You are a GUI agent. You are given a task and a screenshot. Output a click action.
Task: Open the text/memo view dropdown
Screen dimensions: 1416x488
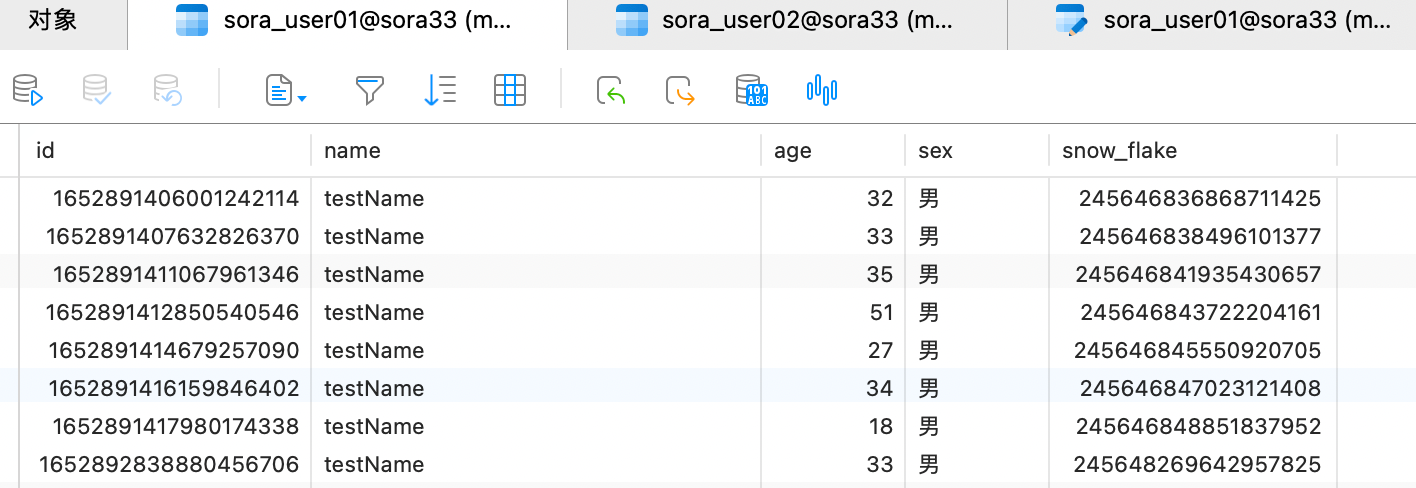click(x=286, y=92)
